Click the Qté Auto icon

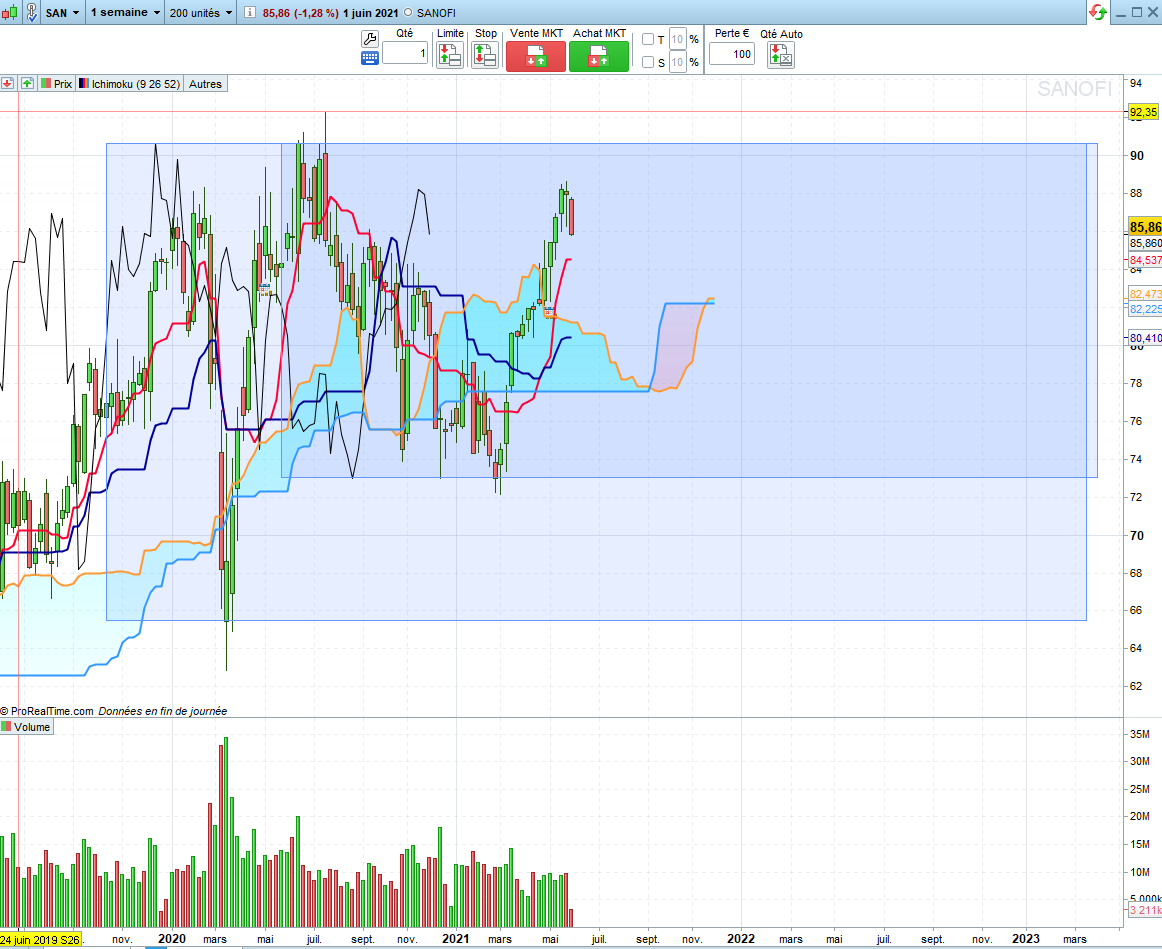point(781,56)
